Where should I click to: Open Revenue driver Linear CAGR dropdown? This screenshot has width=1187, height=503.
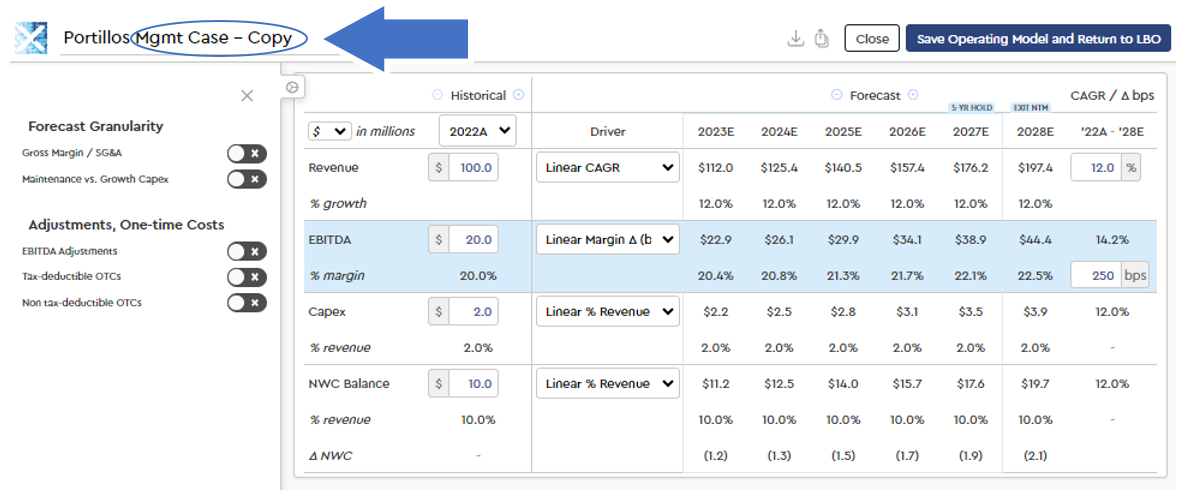(x=608, y=167)
